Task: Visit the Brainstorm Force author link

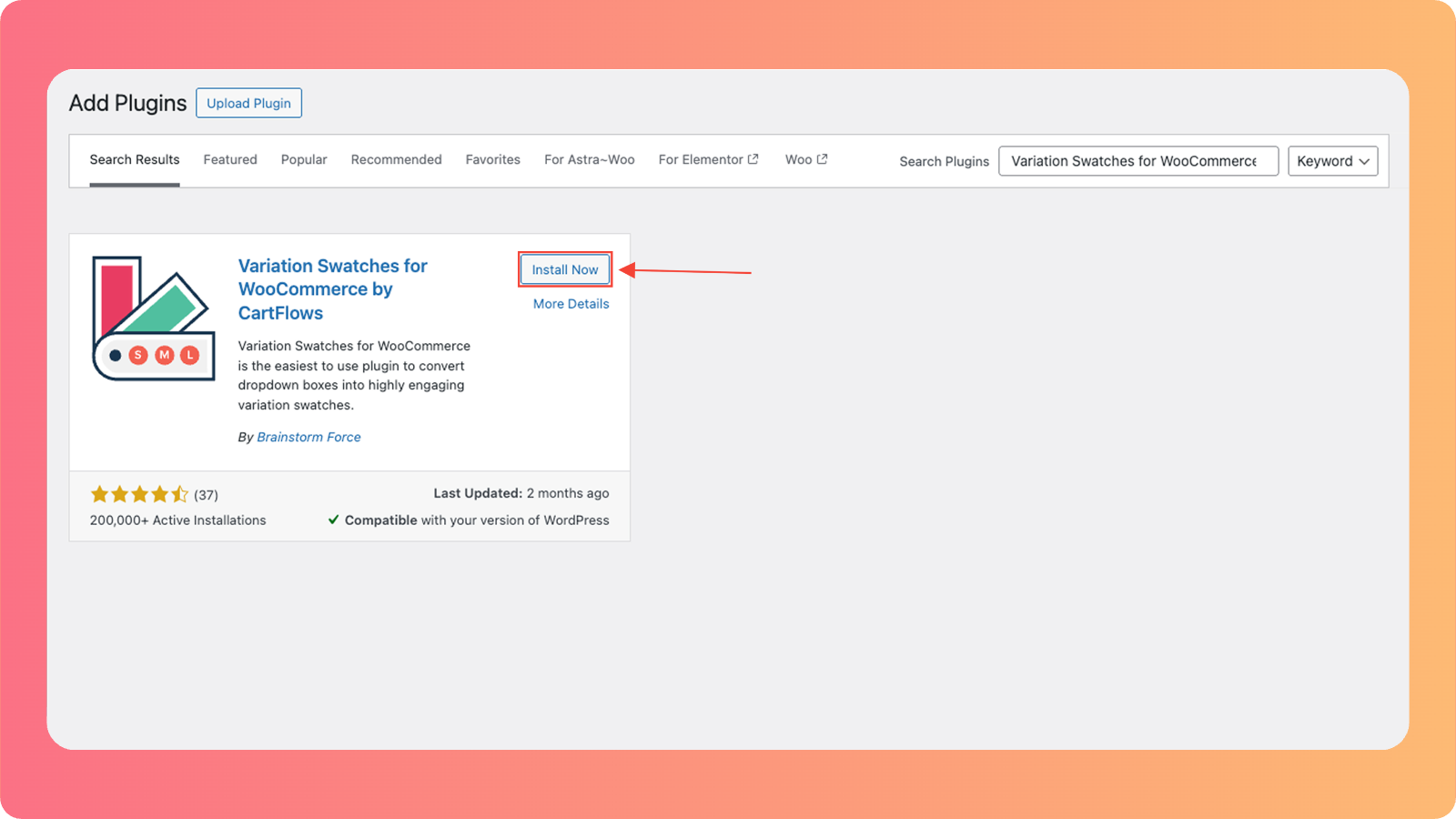Action: (x=308, y=437)
